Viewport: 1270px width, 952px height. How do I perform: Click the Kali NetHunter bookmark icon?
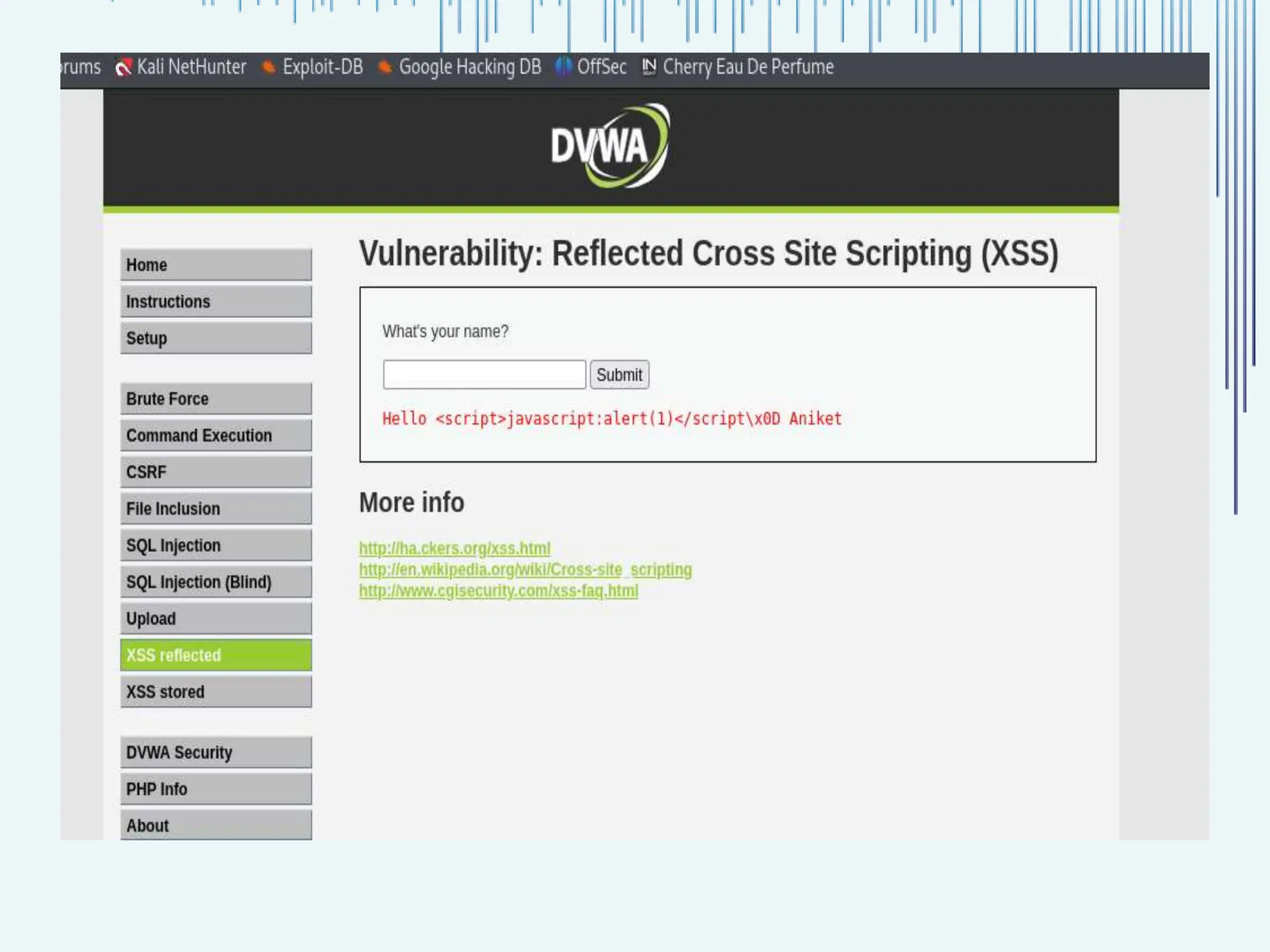tap(123, 68)
